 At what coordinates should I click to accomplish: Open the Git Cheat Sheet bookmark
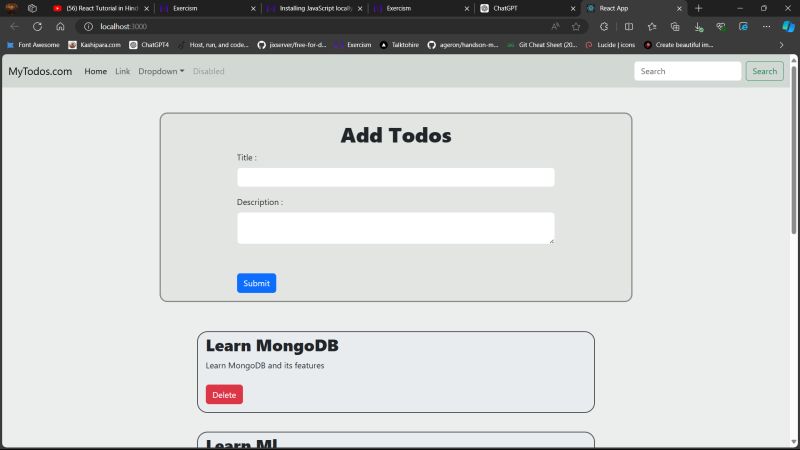[x=542, y=45]
